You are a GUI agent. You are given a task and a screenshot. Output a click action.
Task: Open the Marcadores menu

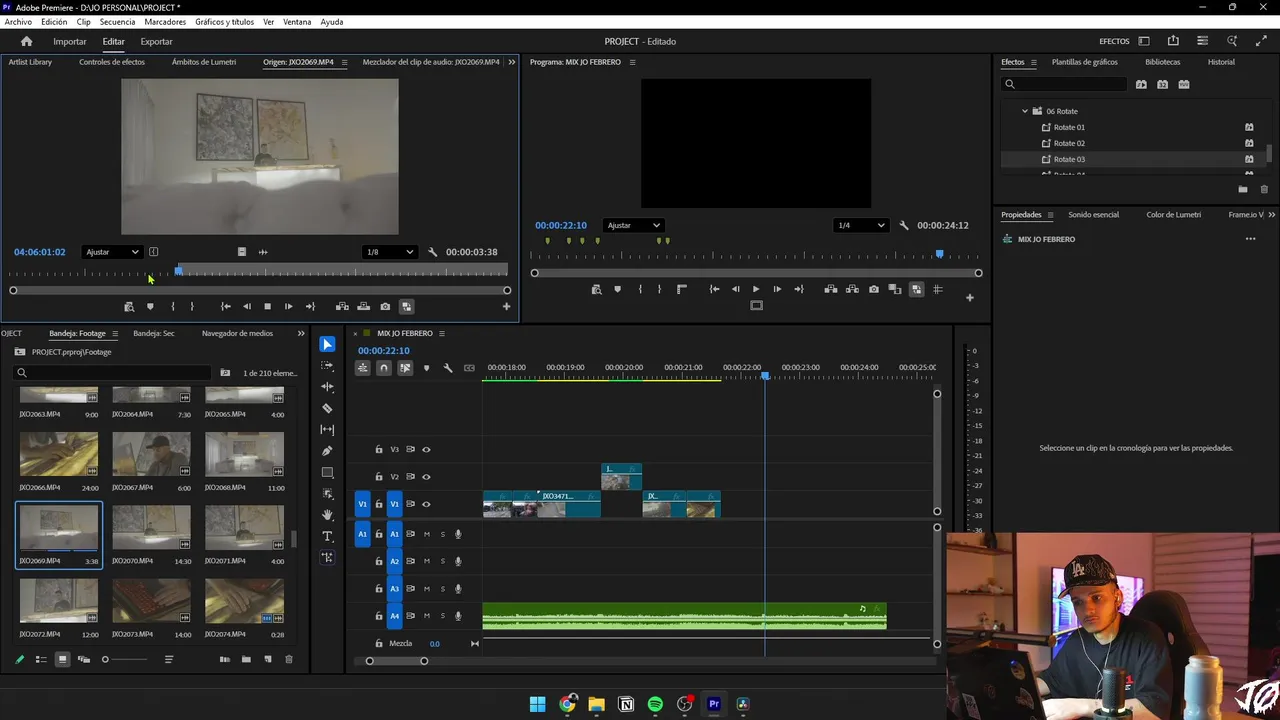(165, 21)
